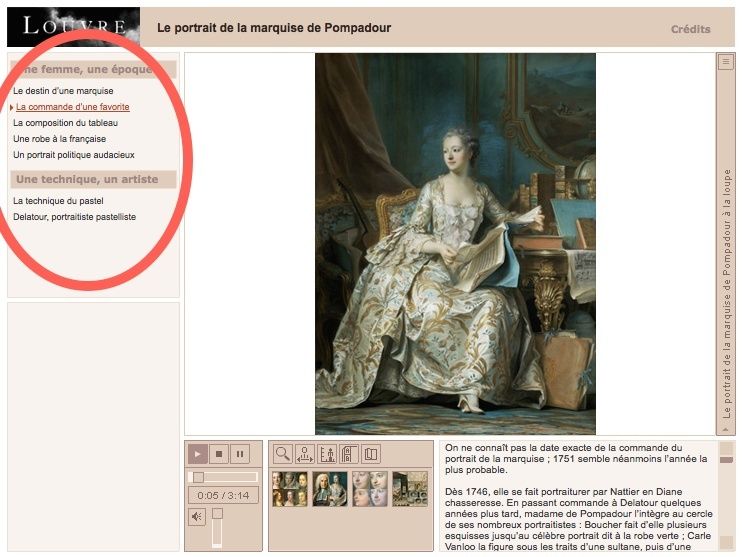Select "La composition du tableau"
This screenshot has height=557, width=742.
65,123
